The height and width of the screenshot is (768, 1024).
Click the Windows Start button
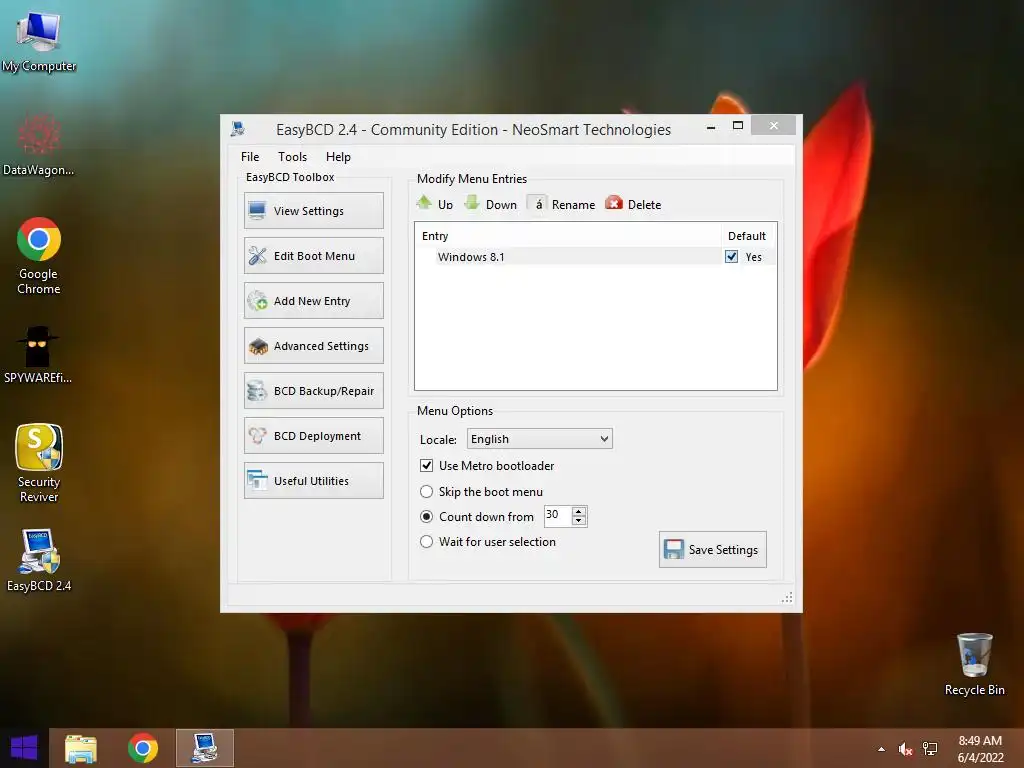click(x=24, y=748)
